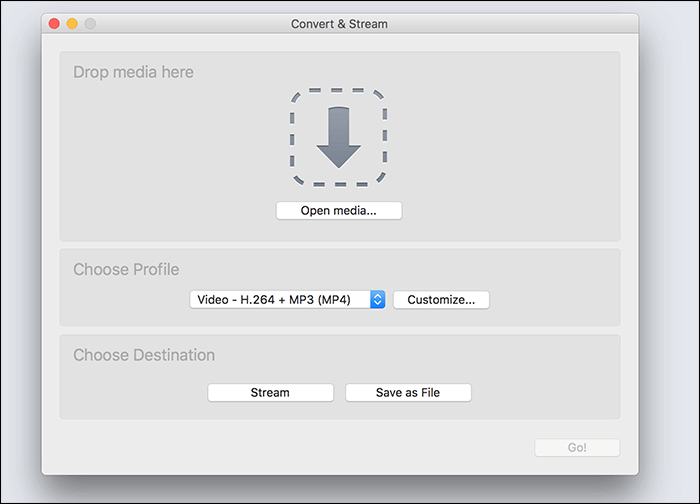Click the Choose Profile heading
This screenshot has width=700, height=504.
point(126,269)
